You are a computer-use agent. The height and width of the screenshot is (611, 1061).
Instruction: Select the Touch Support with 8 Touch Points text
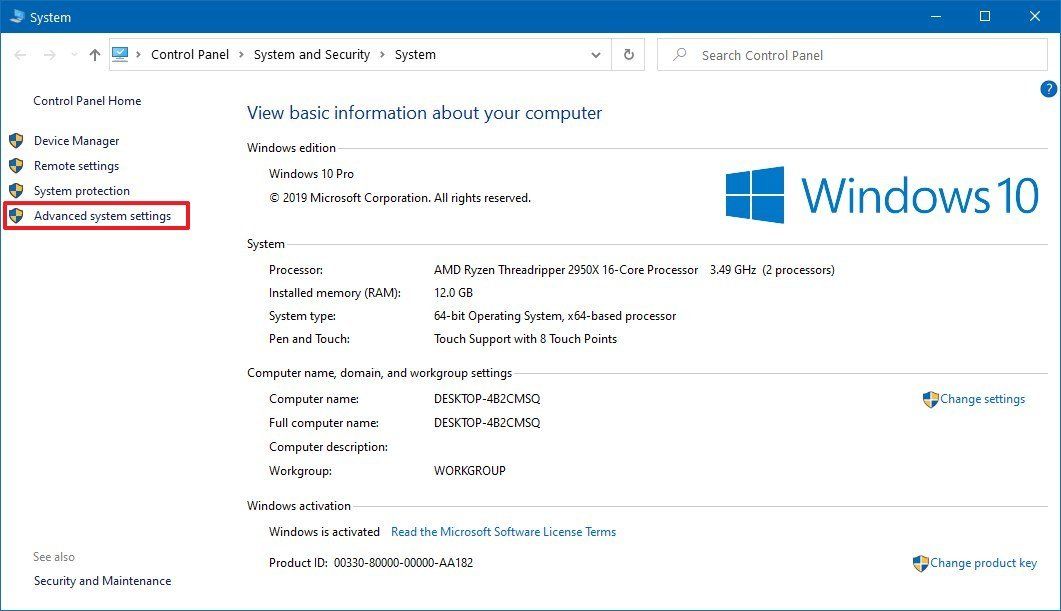pyautogui.click(x=526, y=339)
